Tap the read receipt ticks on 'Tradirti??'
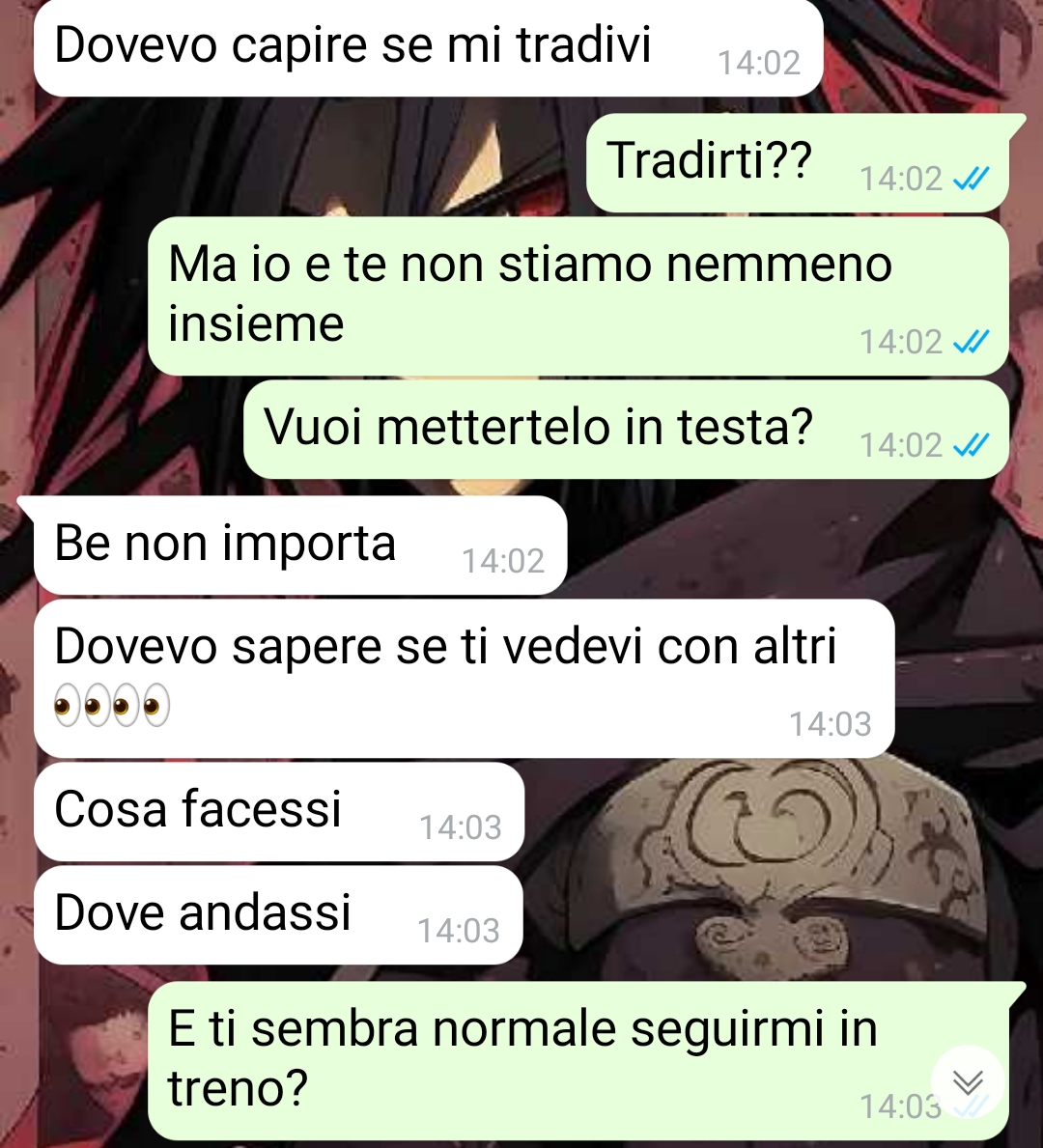Image resolution: width=1043 pixels, height=1148 pixels. coord(972,178)
